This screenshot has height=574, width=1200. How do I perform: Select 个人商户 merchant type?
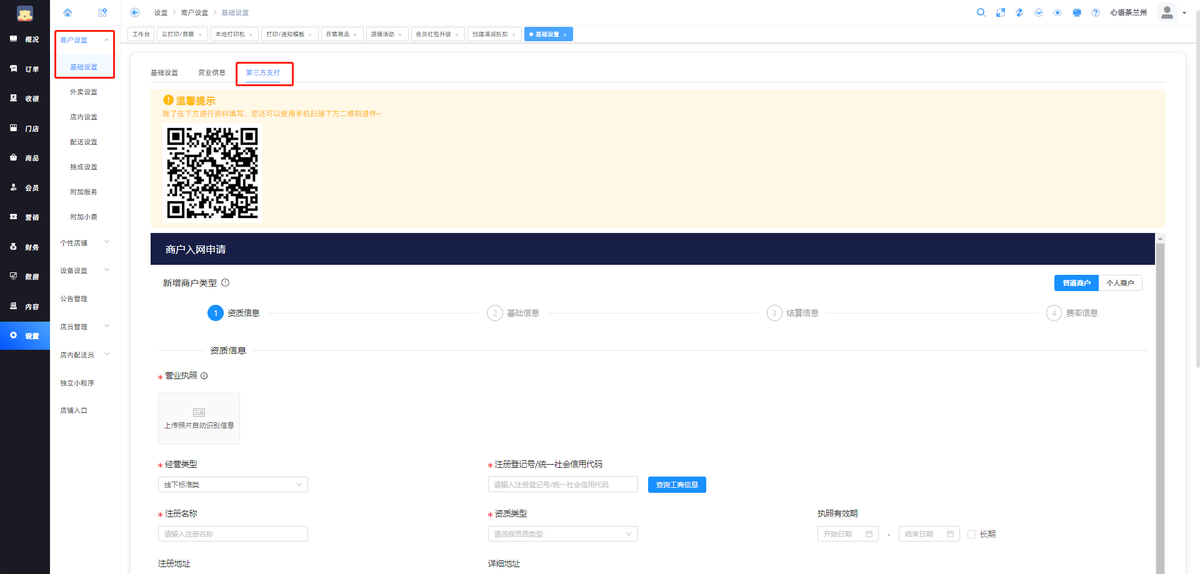coord(1120,283)
